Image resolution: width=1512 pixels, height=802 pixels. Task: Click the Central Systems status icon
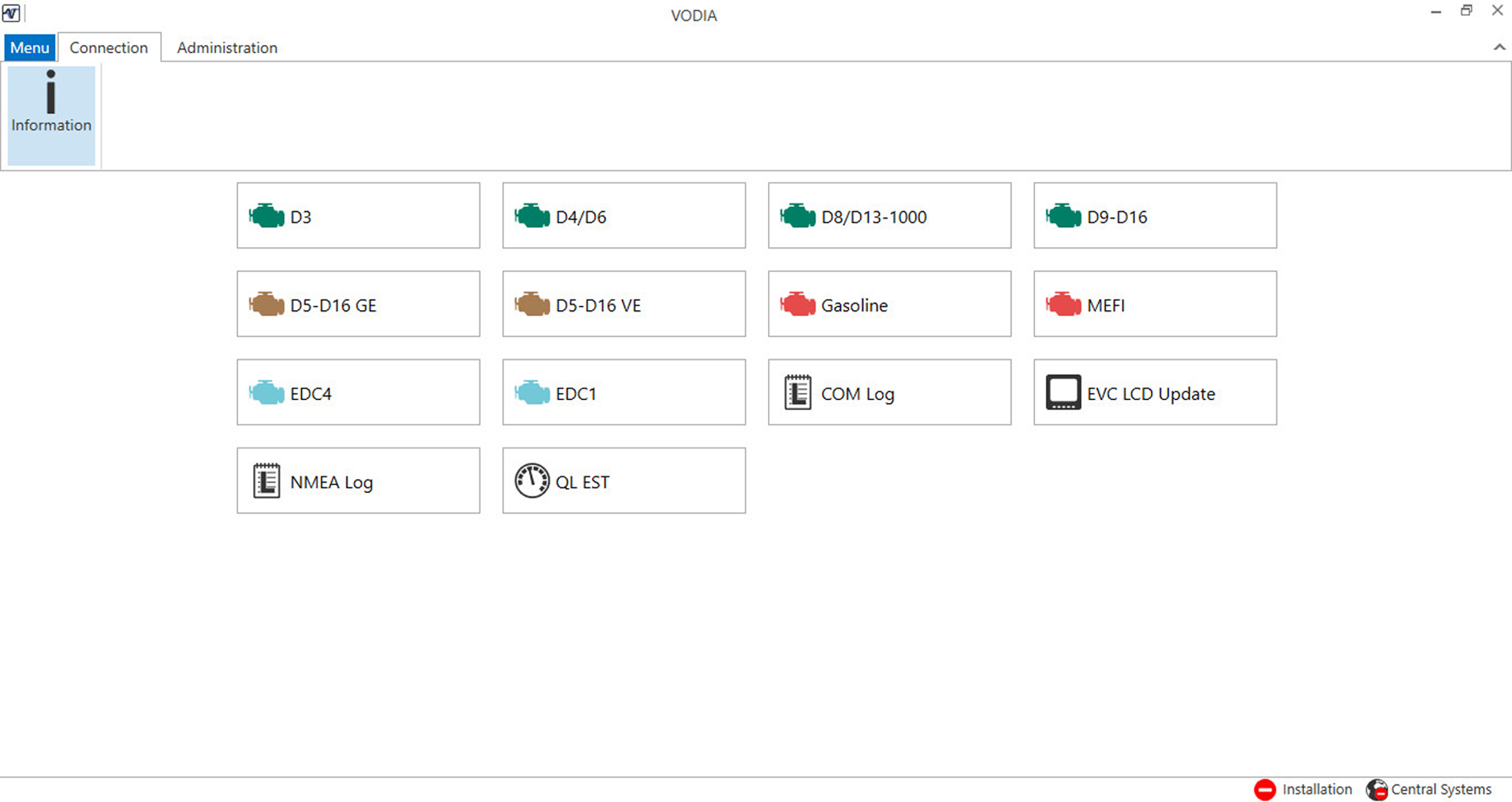1377,789
